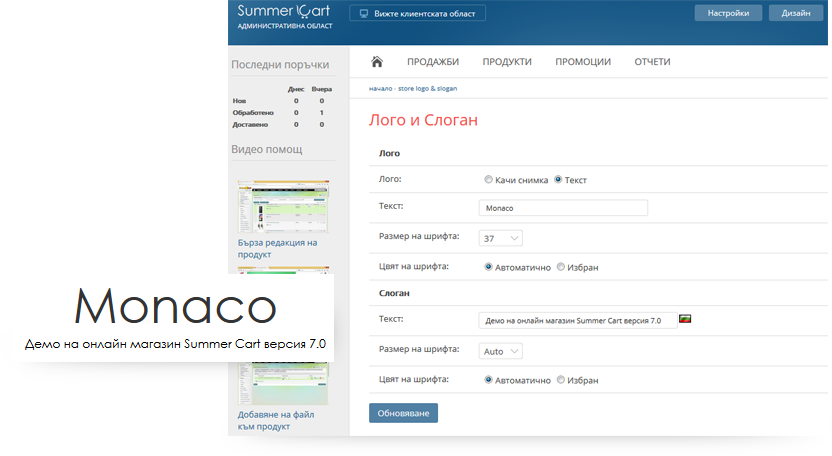Image resolution: width=832 pixels, height=456 pixels.
Task: Click the 'Вчера' column header
Action: click(x=322, y=89)
